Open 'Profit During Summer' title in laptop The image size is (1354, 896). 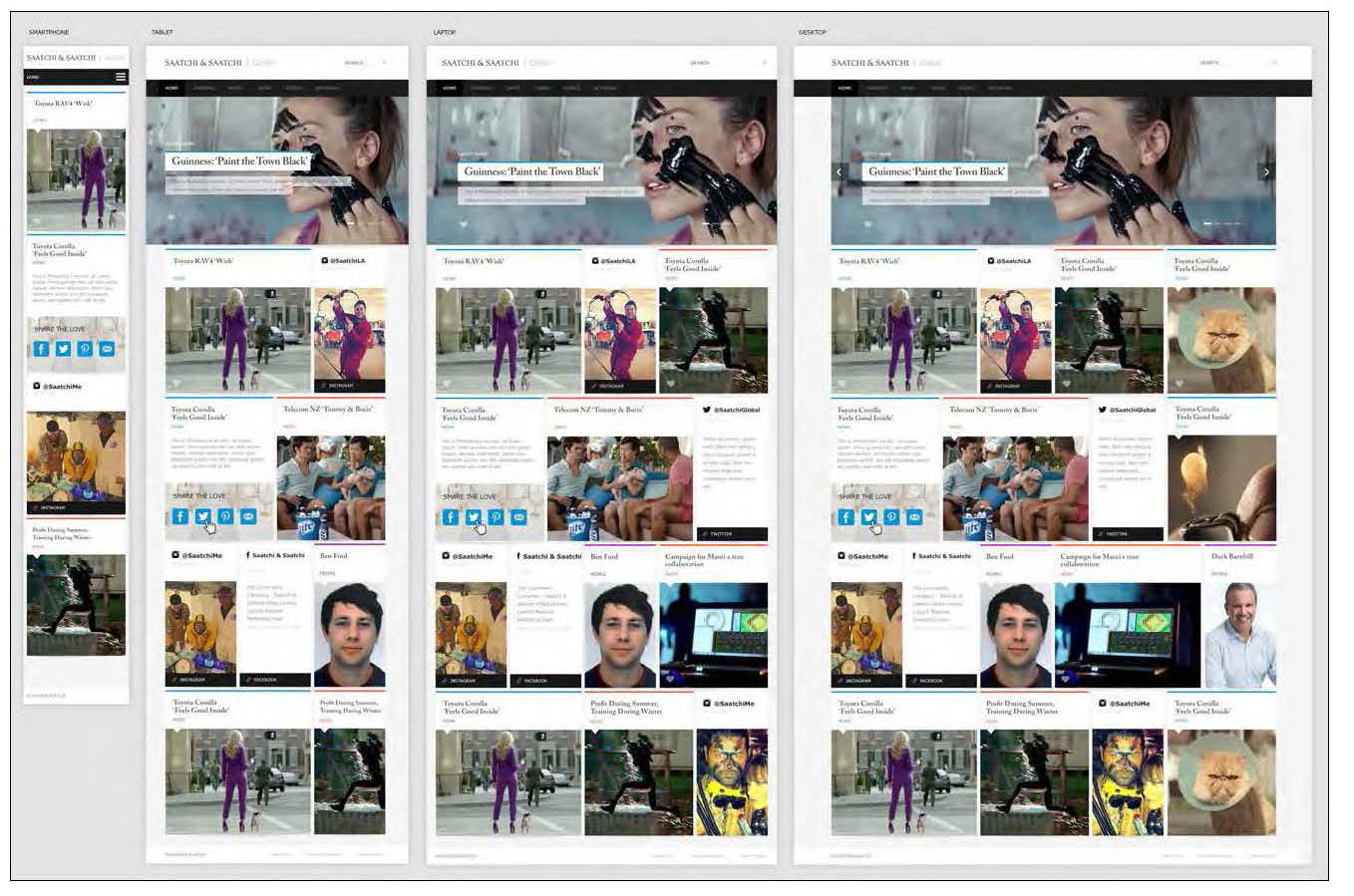(x=627, y=707)
